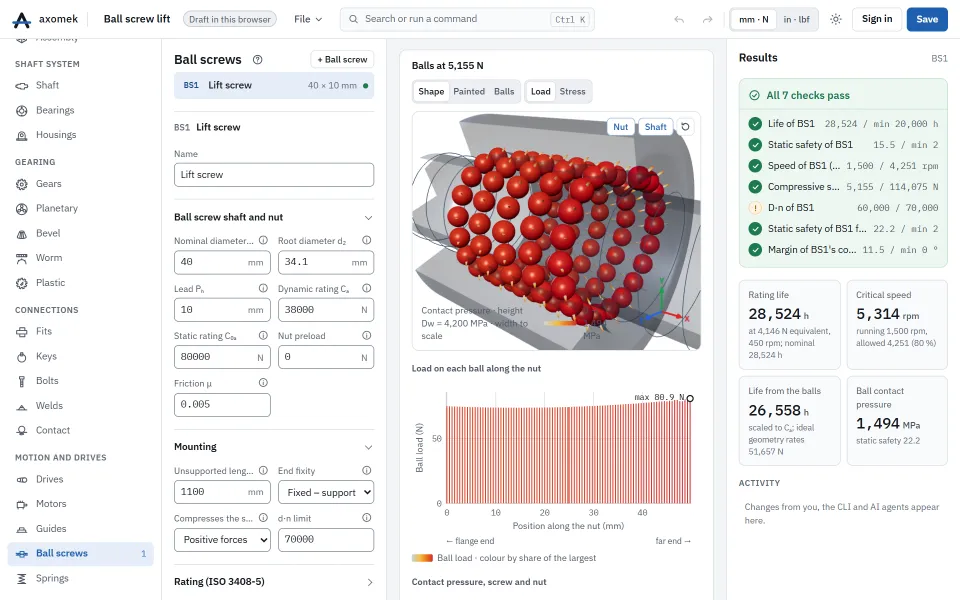Toggle Nut visibility in 3D view
Image resolution: width=960 pixels, height=600 pixels.
[x=621, y=127]
